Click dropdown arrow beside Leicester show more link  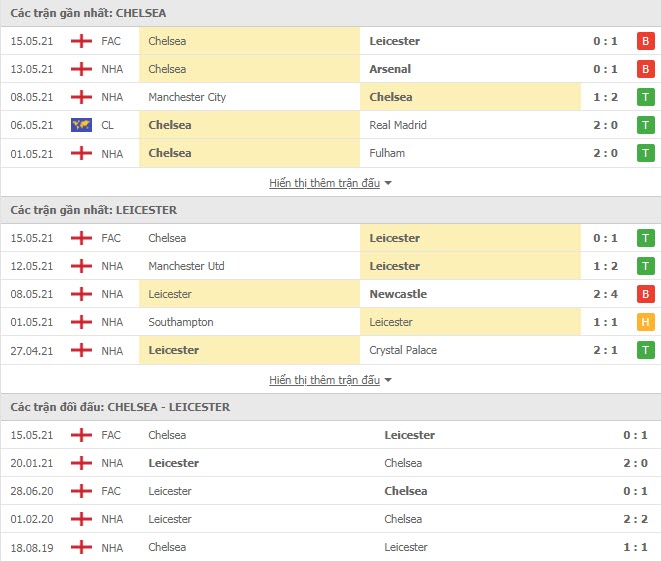click(388, 380)
